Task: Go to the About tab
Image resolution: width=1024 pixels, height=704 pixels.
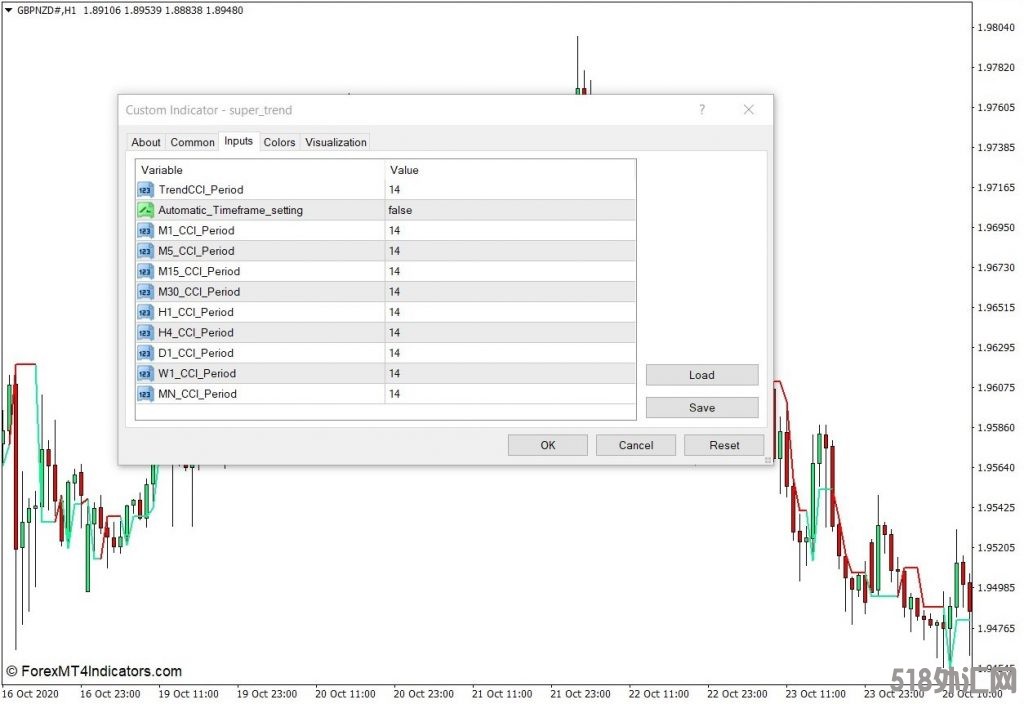Action: [x=146, y=142]
